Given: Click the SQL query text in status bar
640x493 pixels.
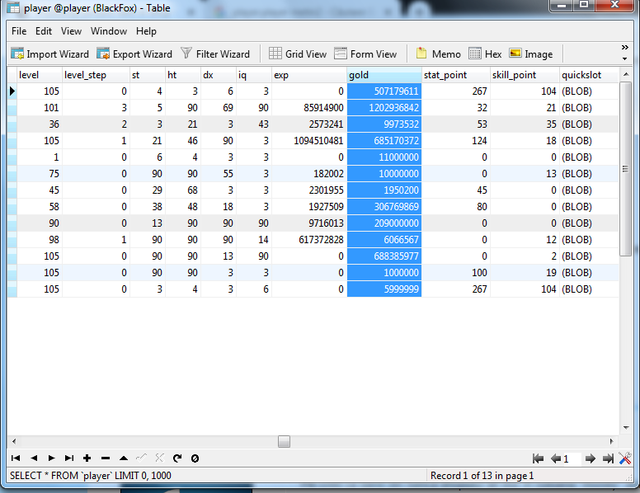Looking at the screenshot, I should coord(91,475).
